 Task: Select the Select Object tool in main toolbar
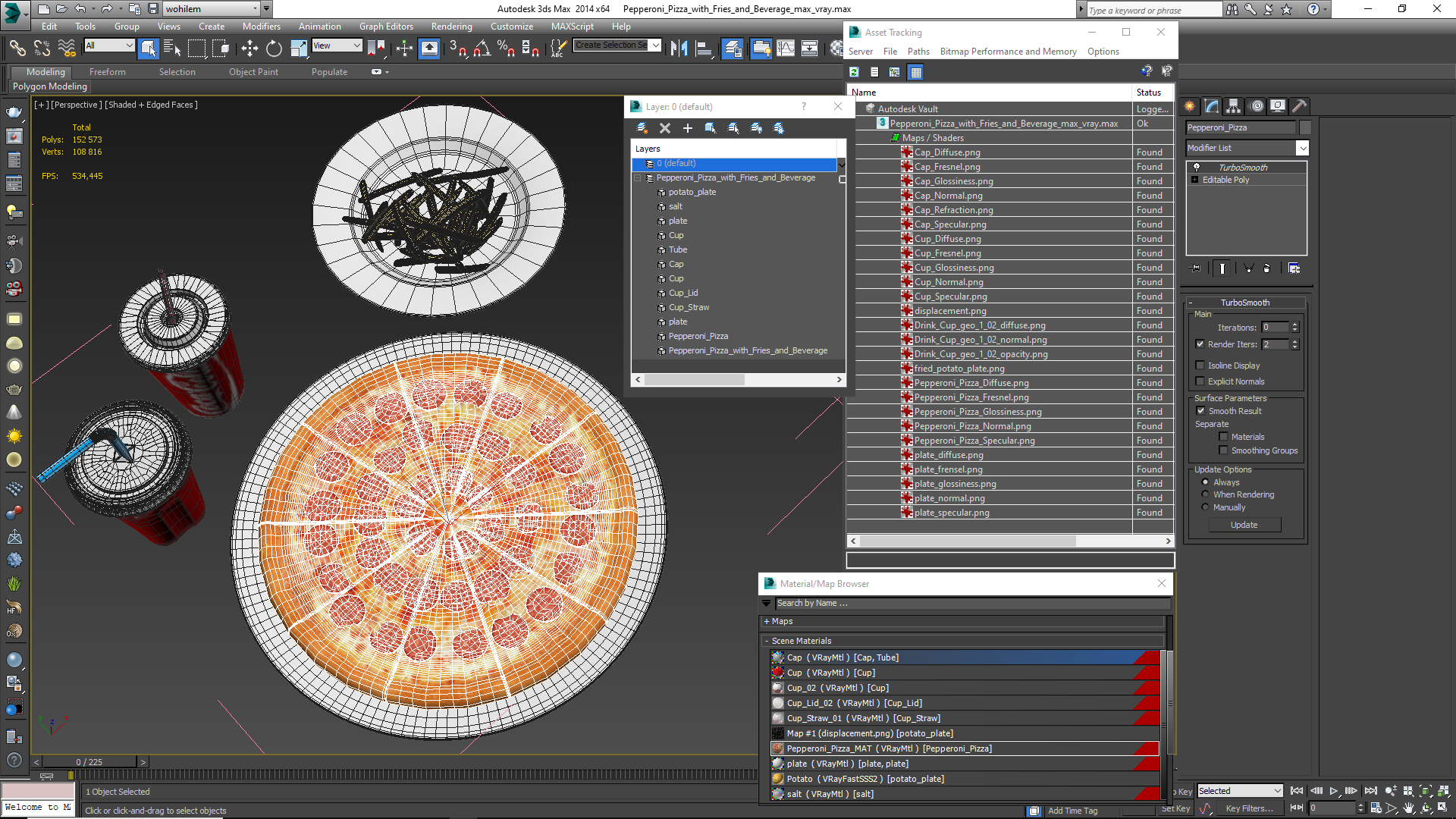click(x=149, y=49)
